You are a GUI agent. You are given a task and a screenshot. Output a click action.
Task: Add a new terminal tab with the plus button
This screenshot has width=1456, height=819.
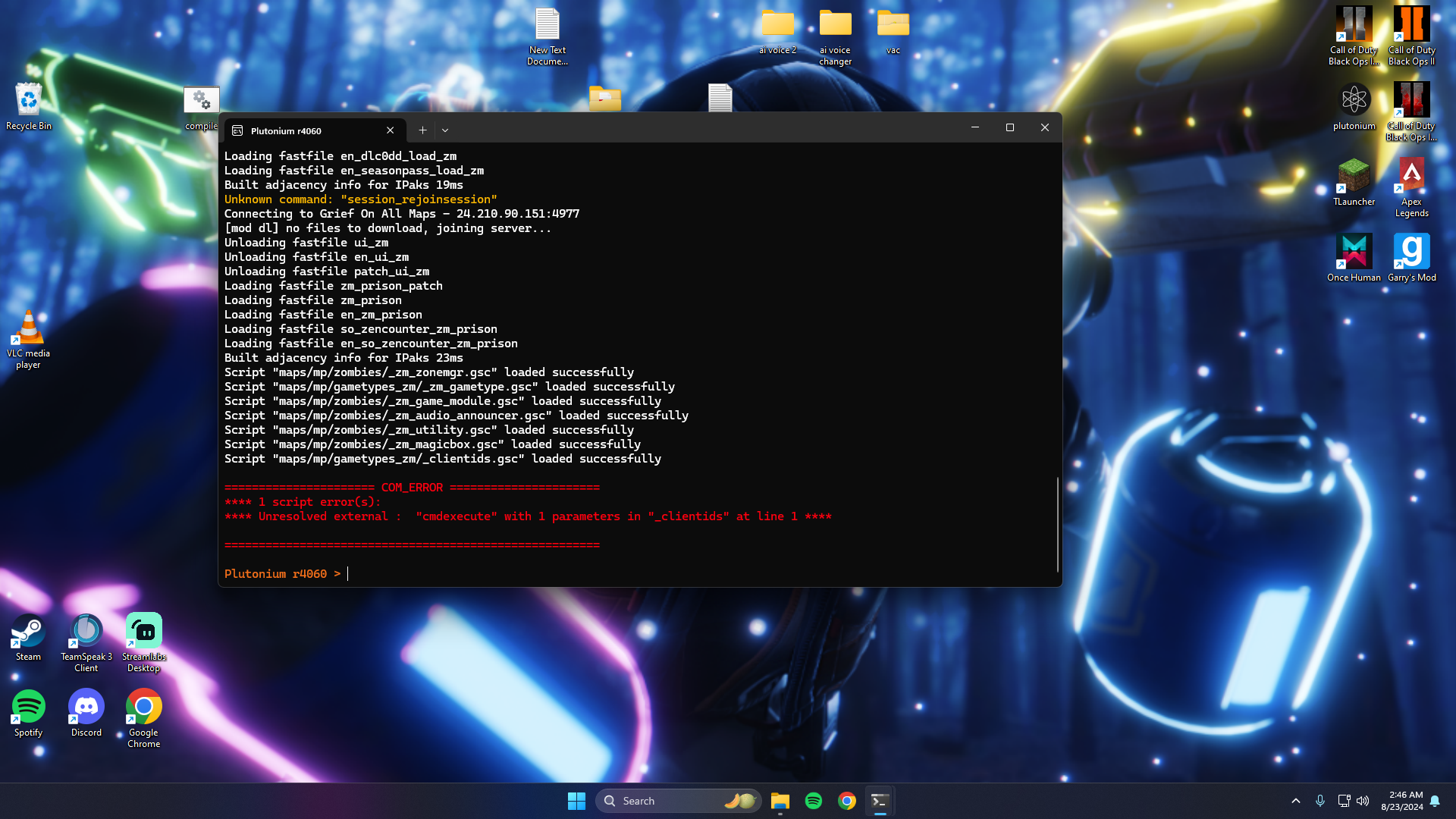pyautogui.click(x=422, y=130)
